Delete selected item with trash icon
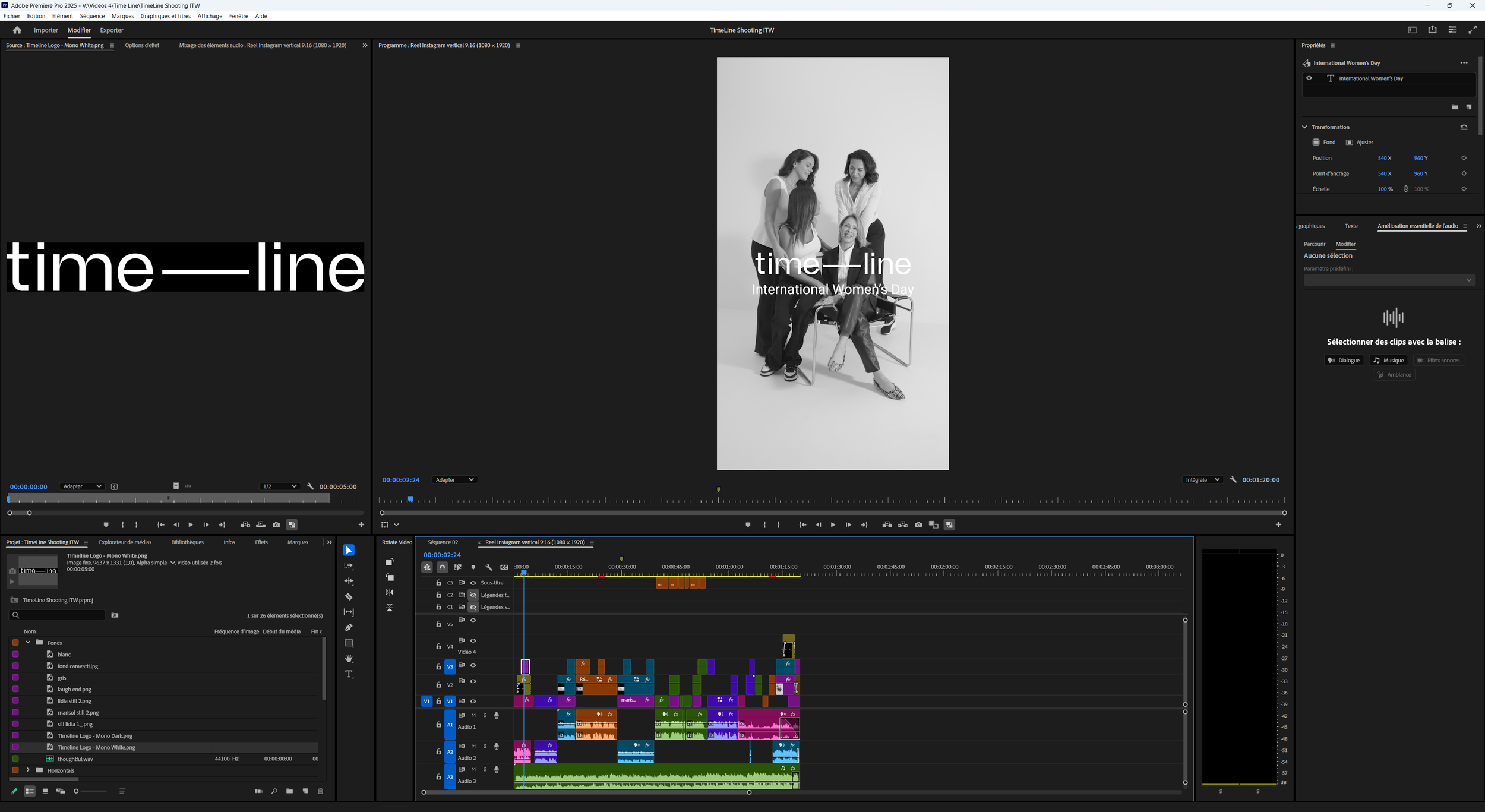The image size is (1485, 812). tap(321, 791)
